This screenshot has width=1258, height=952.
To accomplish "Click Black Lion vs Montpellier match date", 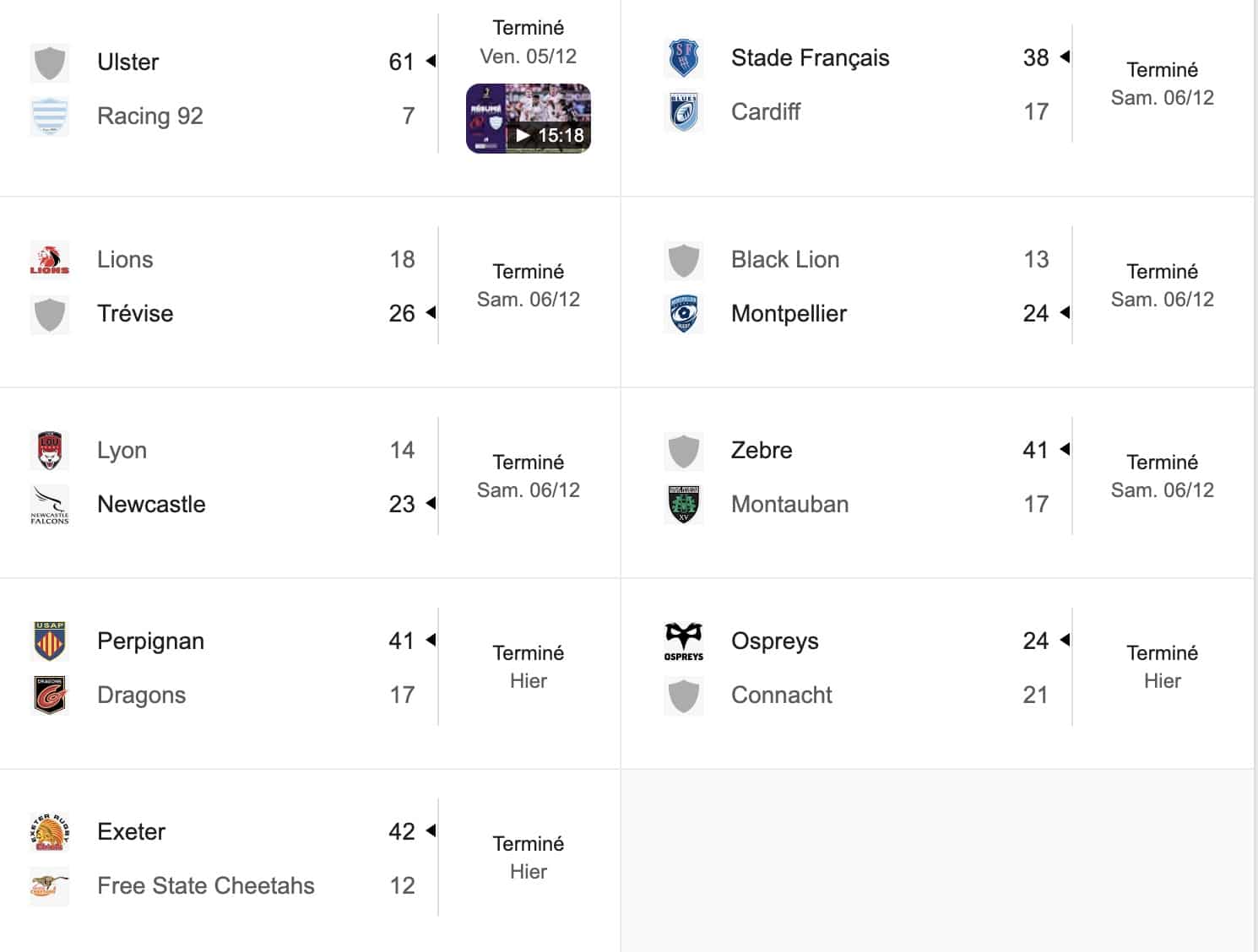I will click(1162, 300).
